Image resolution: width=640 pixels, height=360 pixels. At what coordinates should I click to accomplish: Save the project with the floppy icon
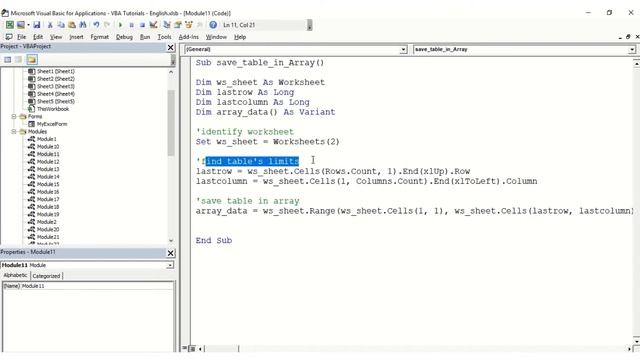[37, 25]
